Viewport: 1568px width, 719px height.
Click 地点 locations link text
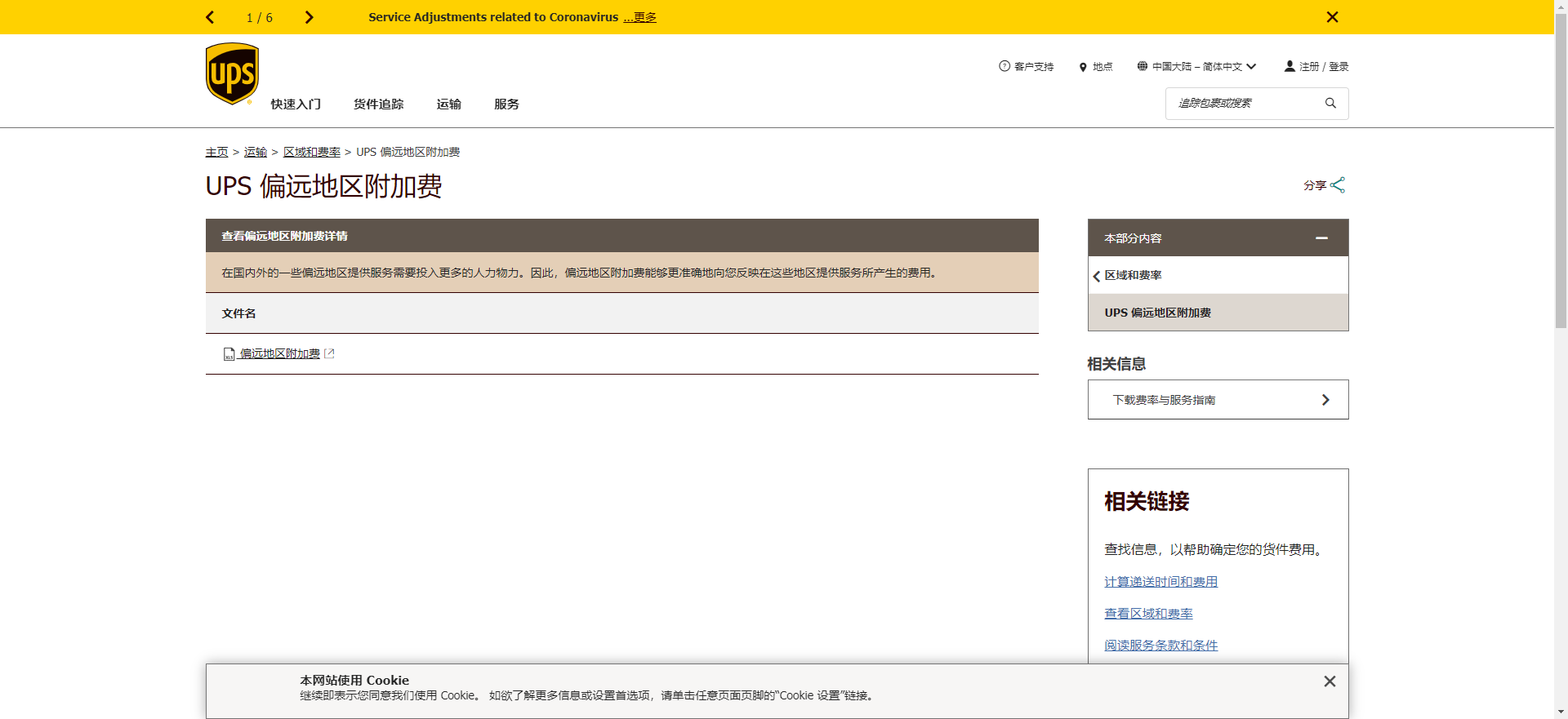click(x=1102, y=67)
